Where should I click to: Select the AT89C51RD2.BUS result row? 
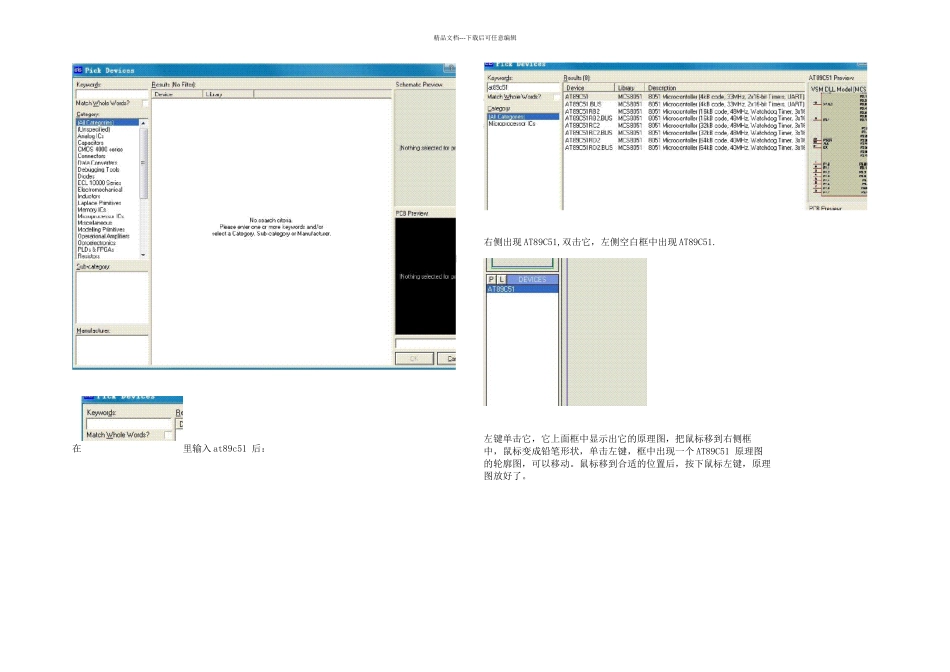(x=684, y=147)
